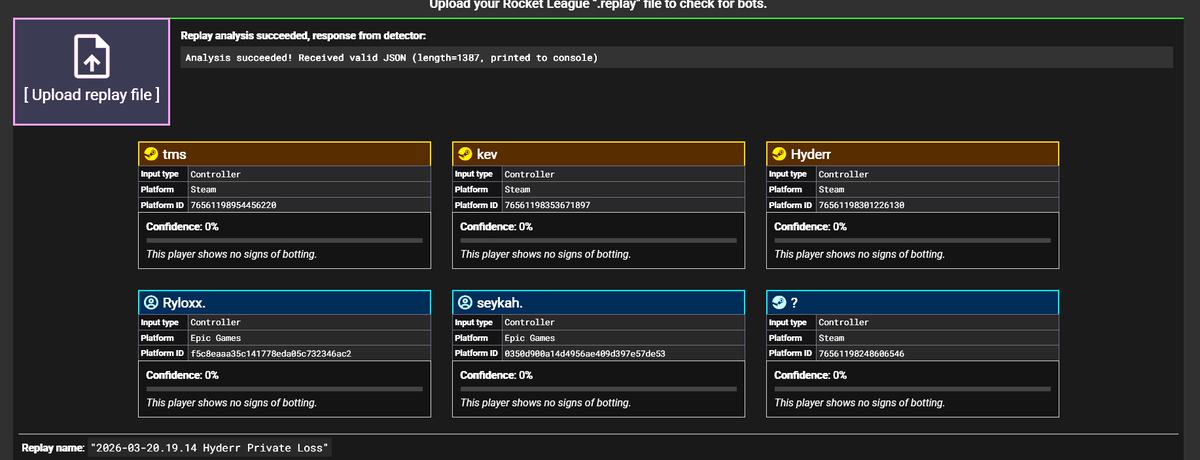This screenshot has width=1200, height=460.
Task: Click the Epic account icon beside Ryloxx.
Action: pyautogui.click(x=152, y=302)
